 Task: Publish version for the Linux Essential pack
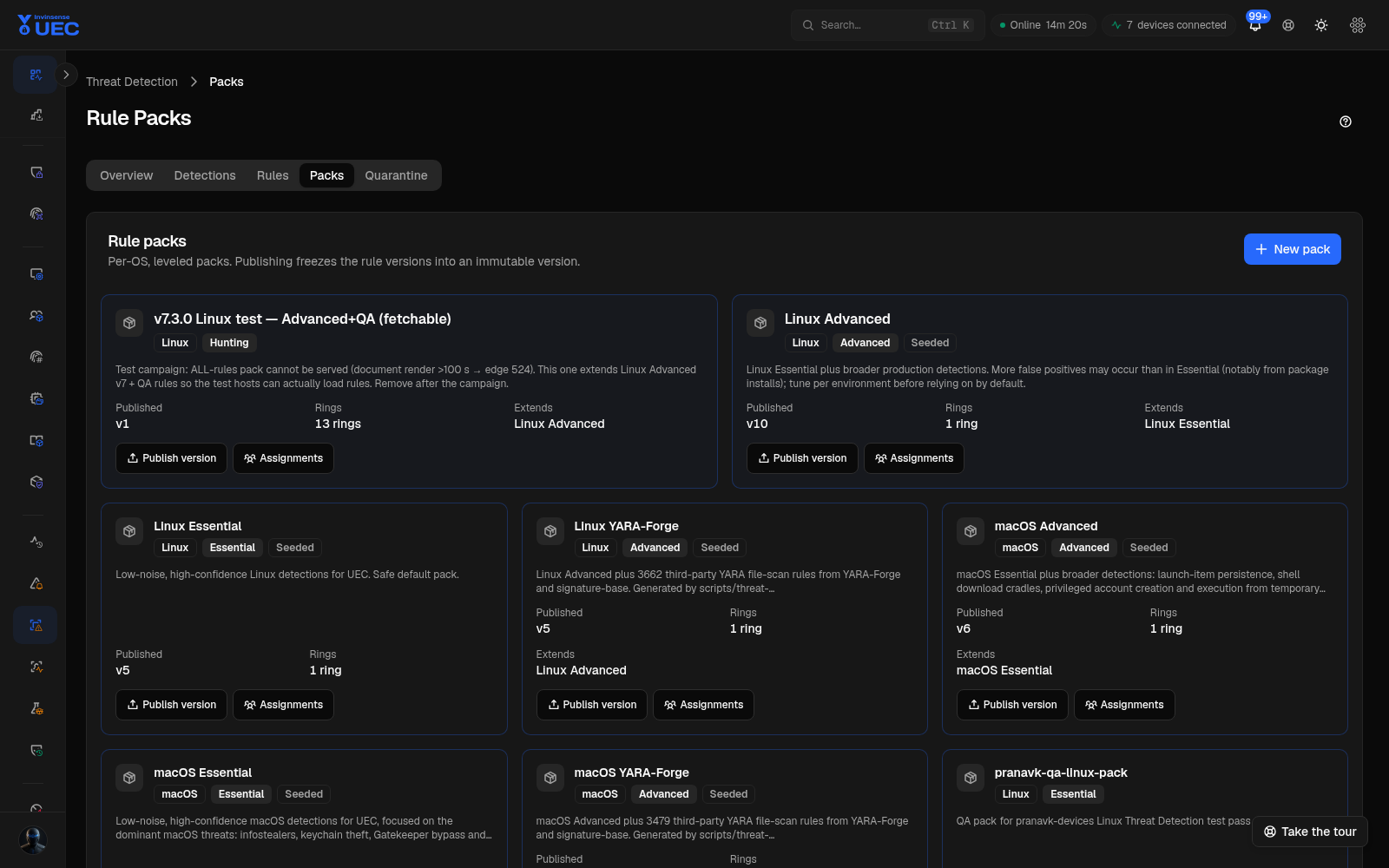click(x=171, y=705)
